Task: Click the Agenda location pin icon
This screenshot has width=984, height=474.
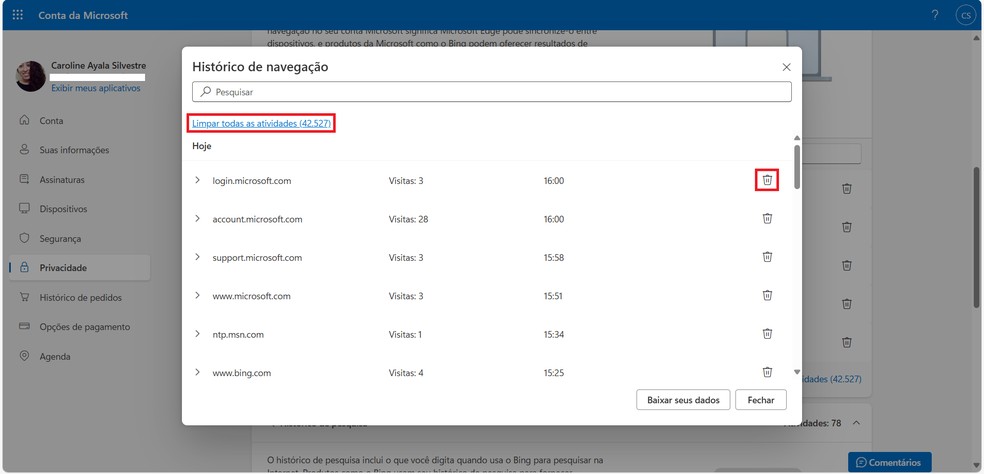Action: coord(24,356)
